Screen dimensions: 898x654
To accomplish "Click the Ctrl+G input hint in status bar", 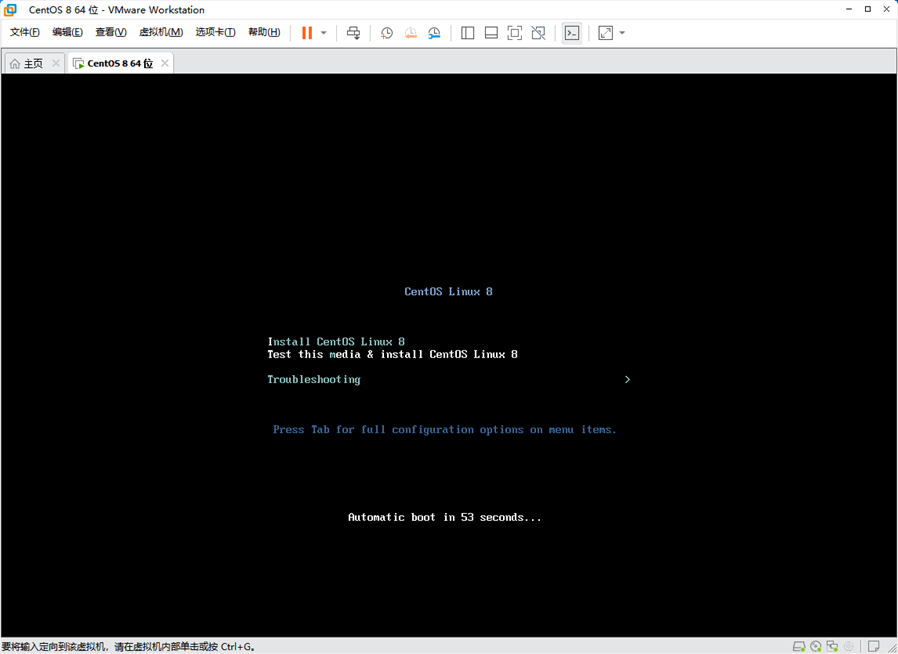I will (128, 647).
